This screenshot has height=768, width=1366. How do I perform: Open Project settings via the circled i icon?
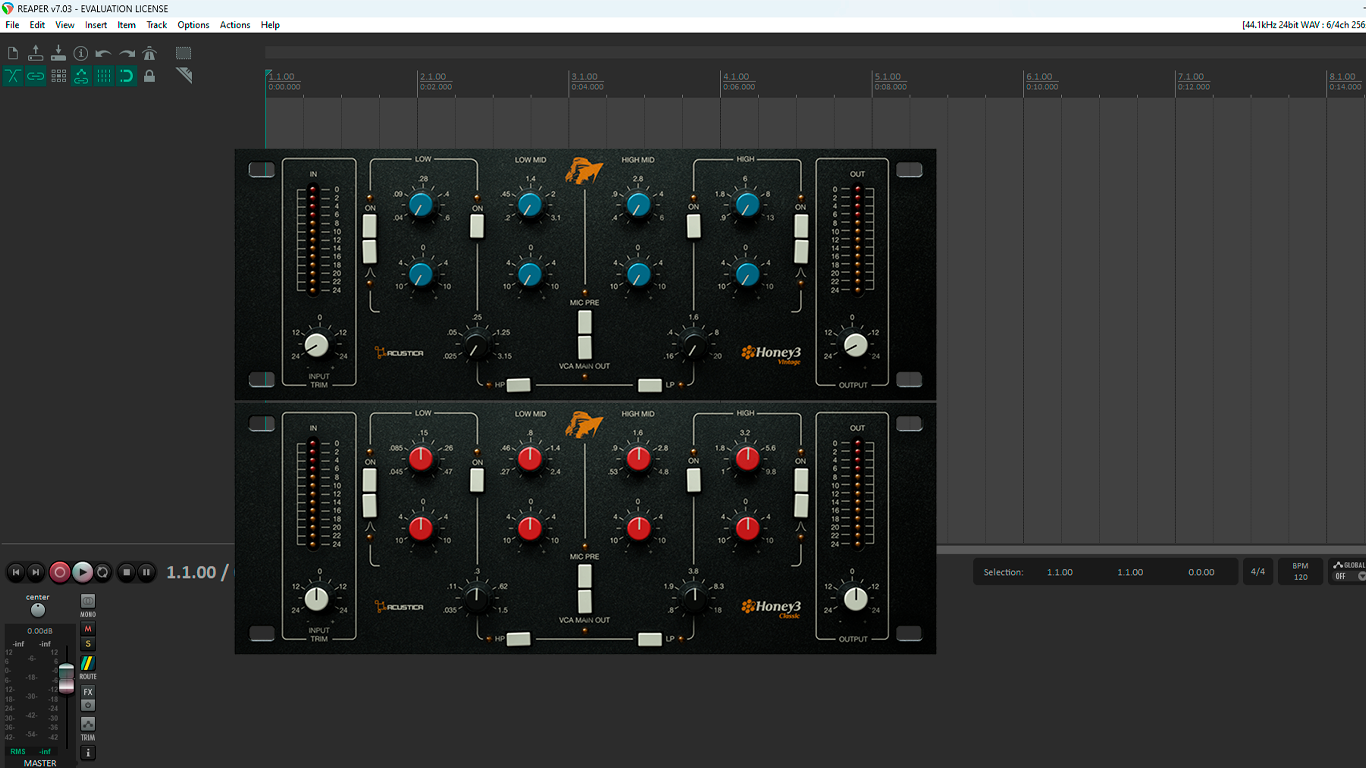pos(81,53)
